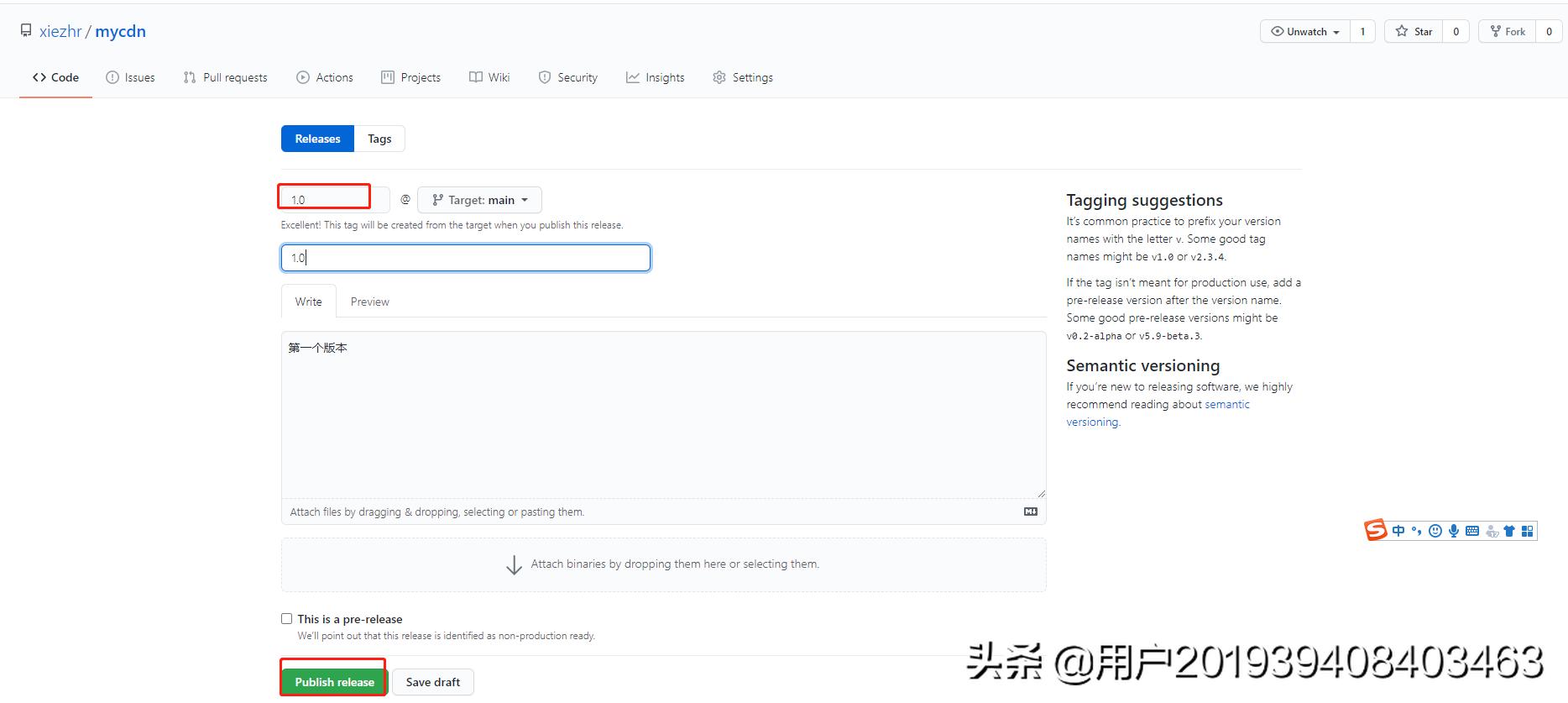The width and height of the screenshot is (1568, 703).
Task: Fork the repository
Action: pos(1508,31)
